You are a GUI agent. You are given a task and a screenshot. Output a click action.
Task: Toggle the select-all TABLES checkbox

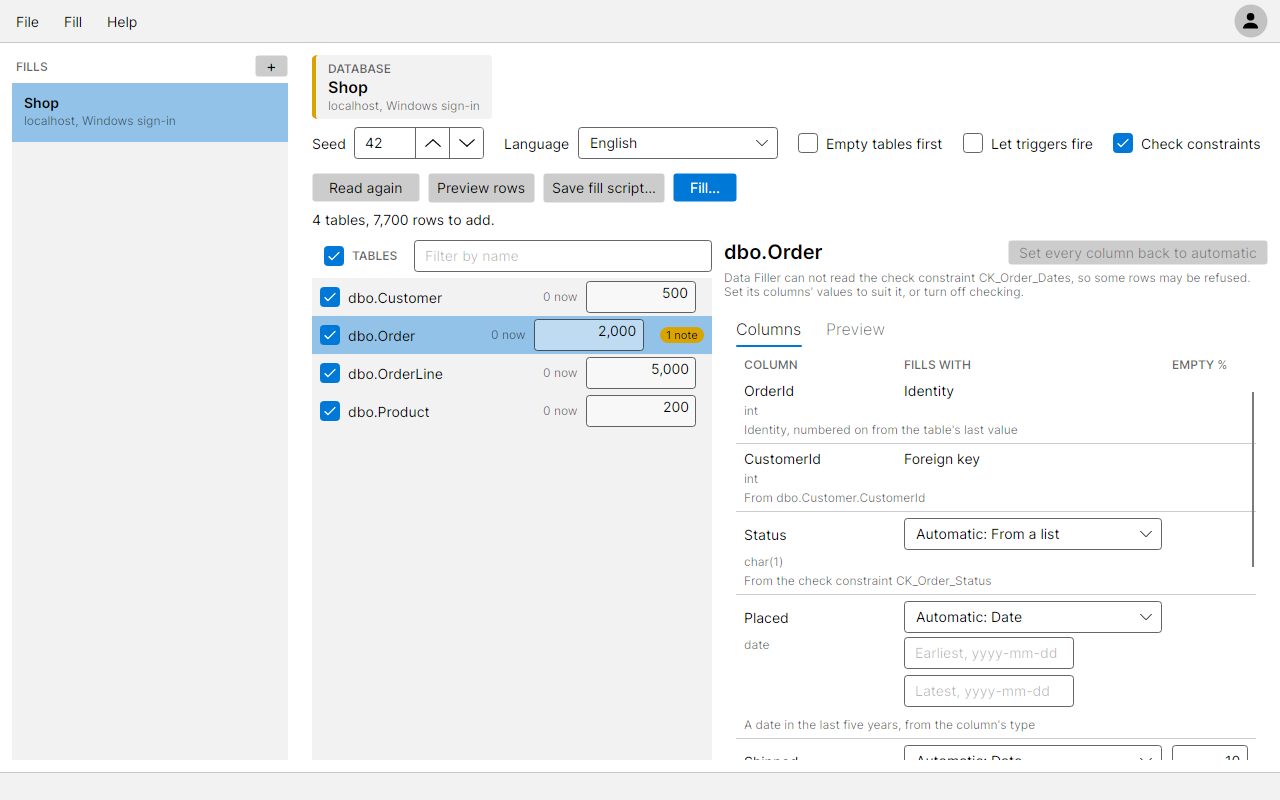pyautogui.click(x=334, y=256)
